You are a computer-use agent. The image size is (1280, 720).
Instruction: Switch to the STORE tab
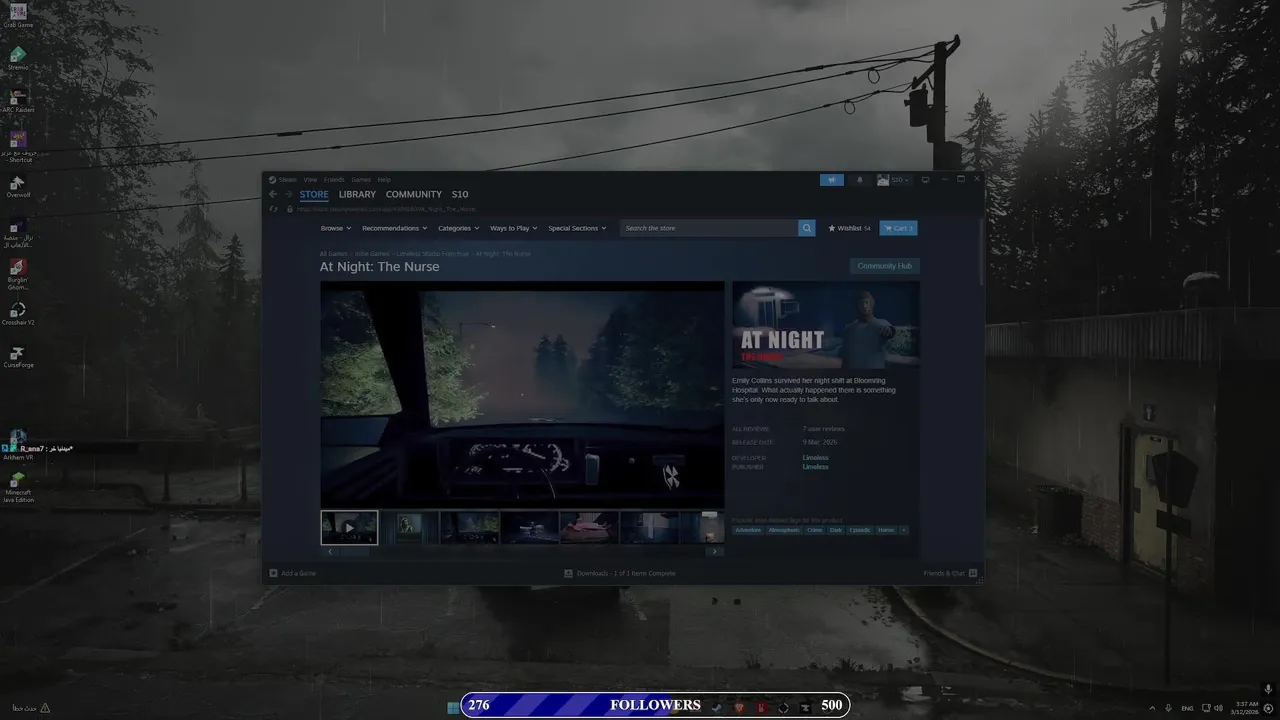click(314, 194)
